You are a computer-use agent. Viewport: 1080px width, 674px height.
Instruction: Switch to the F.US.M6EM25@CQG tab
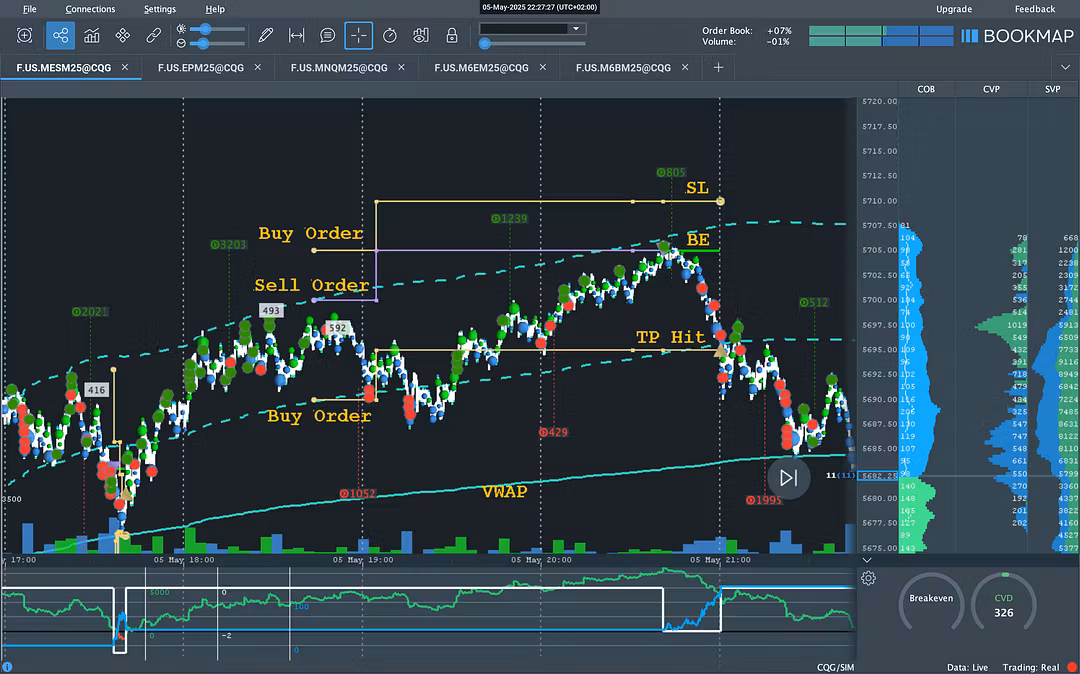[x=481, y=67]
